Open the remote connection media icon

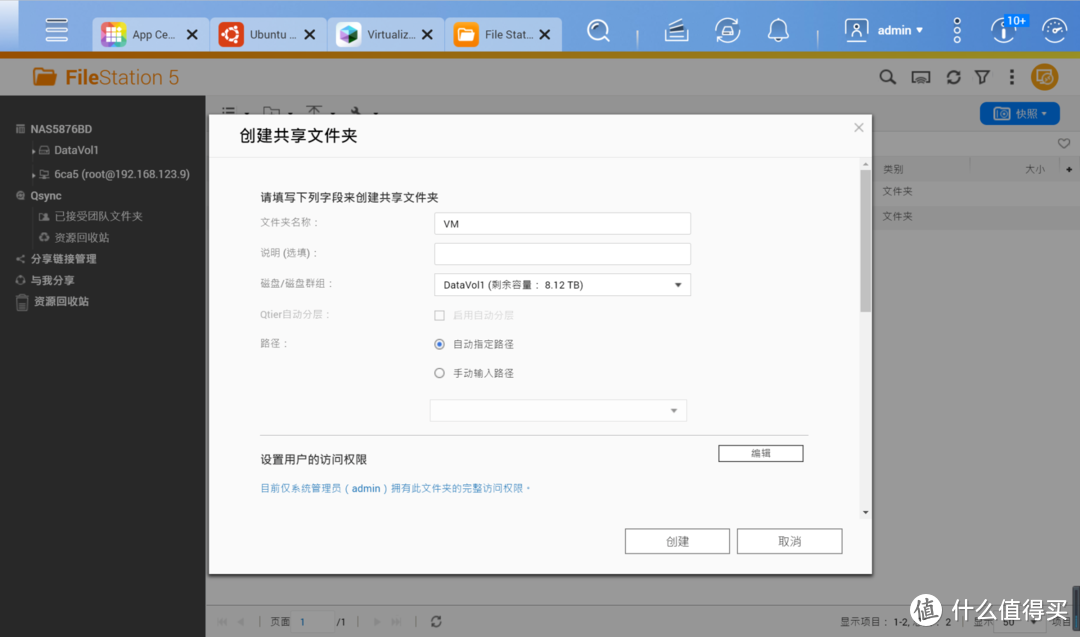(921, 77)
